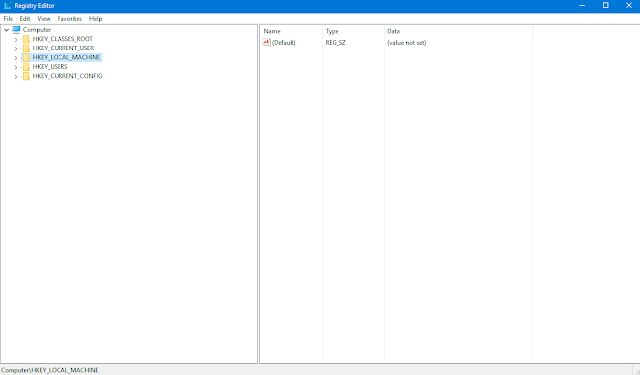Click the HKEY_CURRENT_CONFIG folder icon
Image resolution: width=640 pixels, height=375 pixels.
click(x=26, y=76)
